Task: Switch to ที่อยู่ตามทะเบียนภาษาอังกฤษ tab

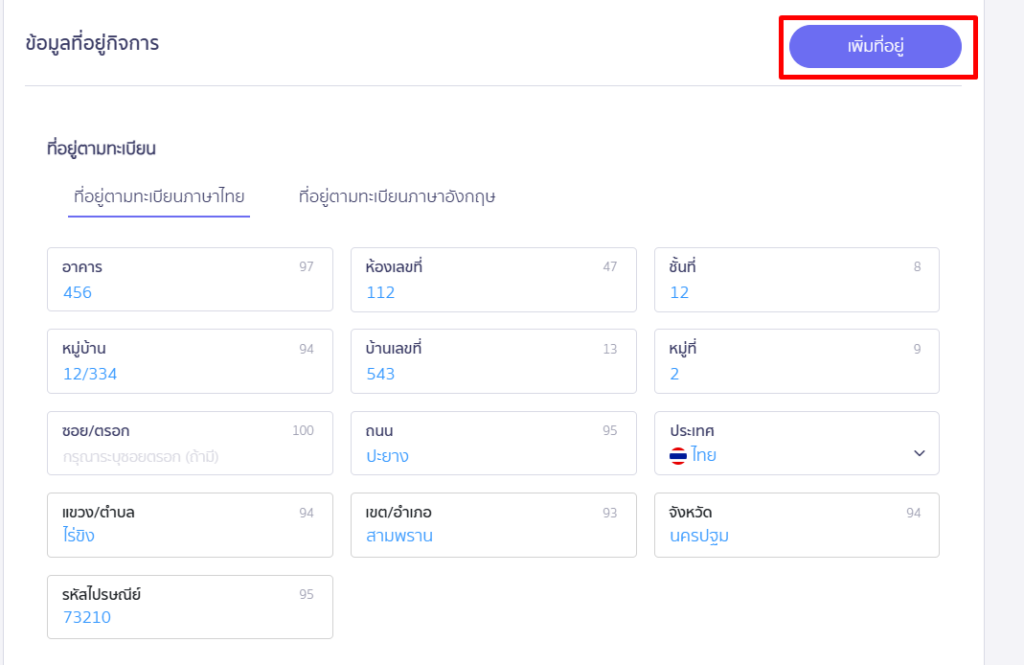Action: click(397, 196)
